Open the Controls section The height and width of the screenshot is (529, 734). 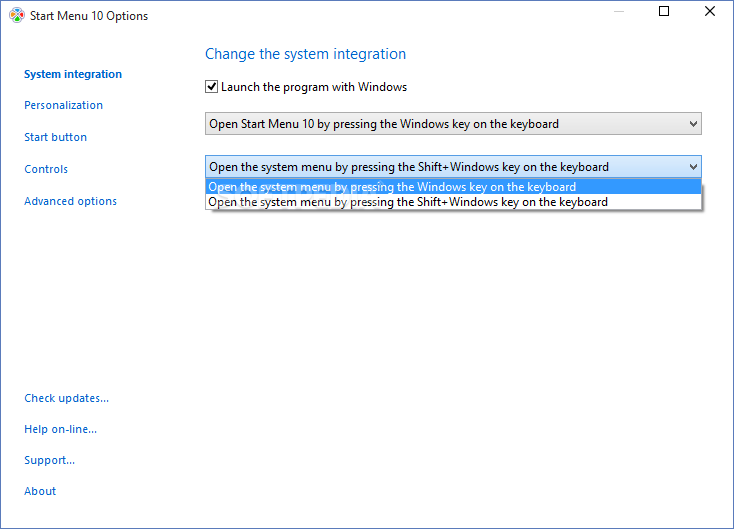(46, 169)
